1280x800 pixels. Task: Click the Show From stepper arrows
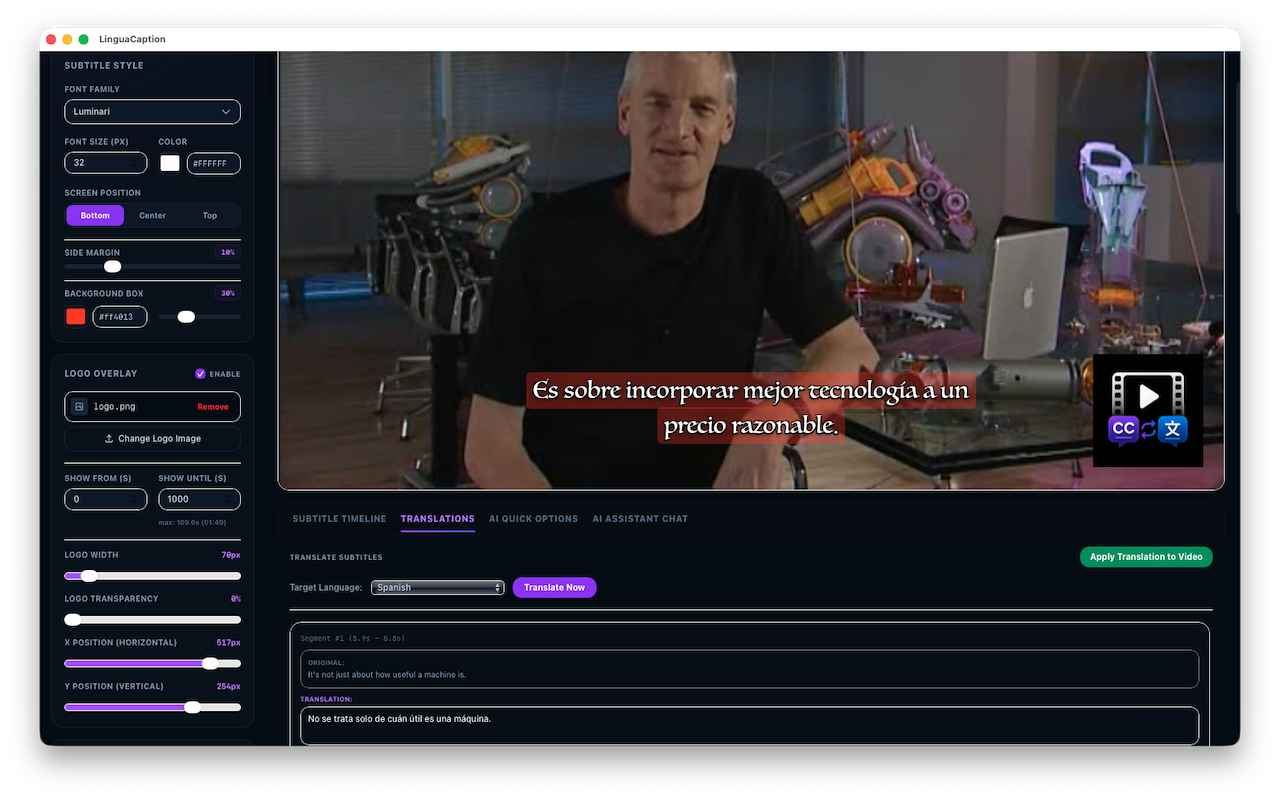[x=135, y=499]
